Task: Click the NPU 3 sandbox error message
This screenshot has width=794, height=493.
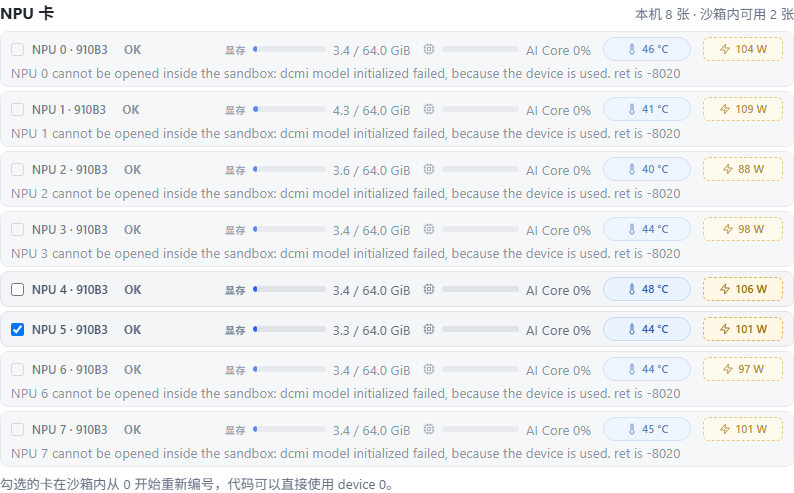Action: tap(345, 253)
